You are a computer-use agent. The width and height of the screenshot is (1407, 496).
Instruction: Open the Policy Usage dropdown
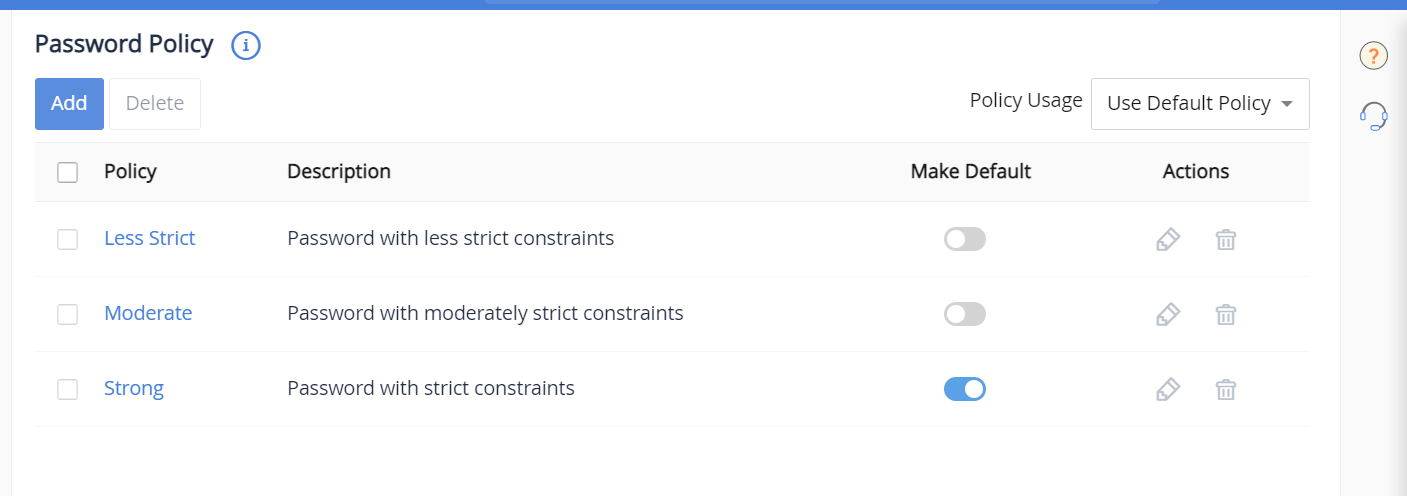(1200, 104)
